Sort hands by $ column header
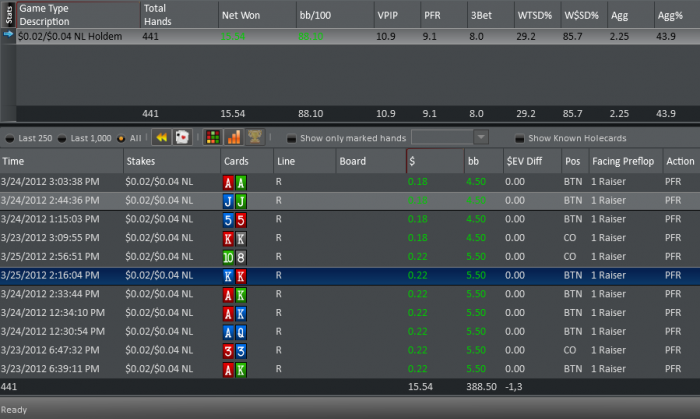 click(435, 161)
